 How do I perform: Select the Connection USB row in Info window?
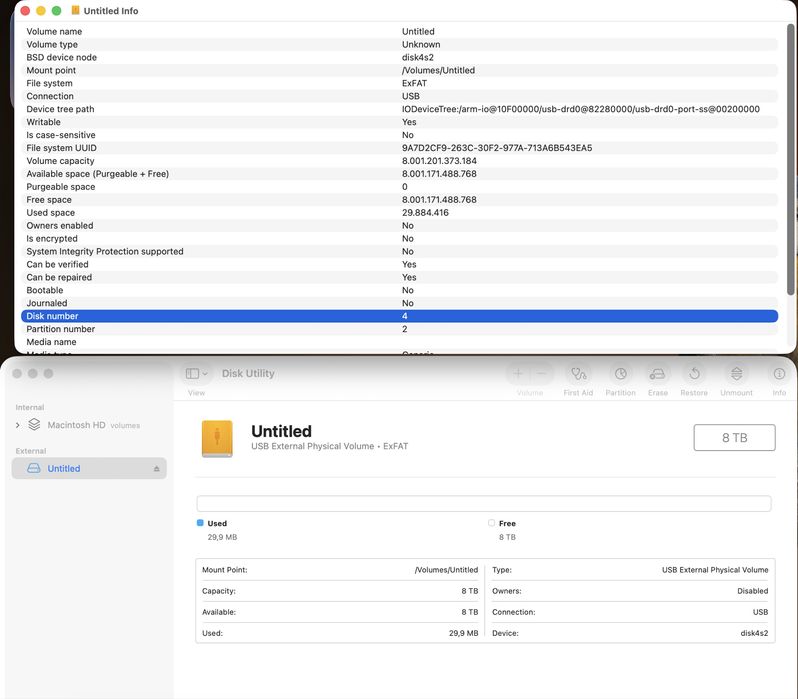click(x=400, y=96)
